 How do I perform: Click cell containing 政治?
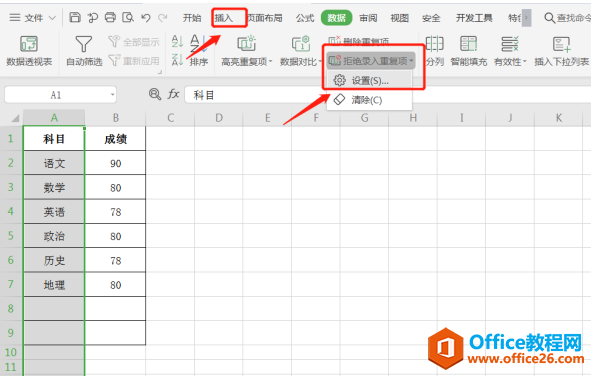pyautogui.click(x=54, y=236)
